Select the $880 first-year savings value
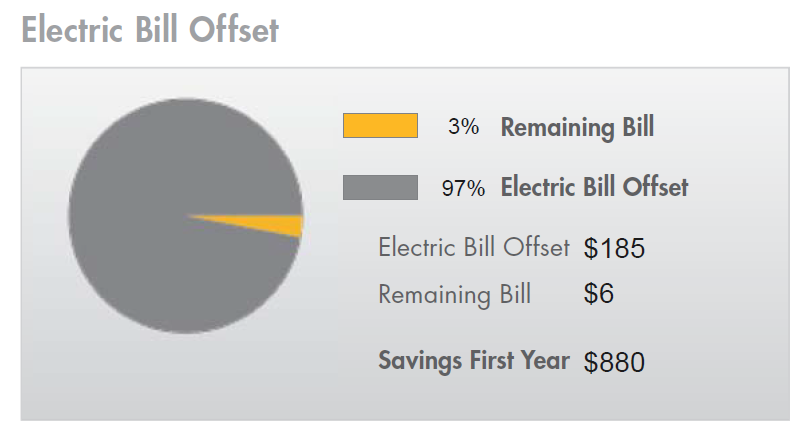Screen dimensions: 803x435 (614, 362)
